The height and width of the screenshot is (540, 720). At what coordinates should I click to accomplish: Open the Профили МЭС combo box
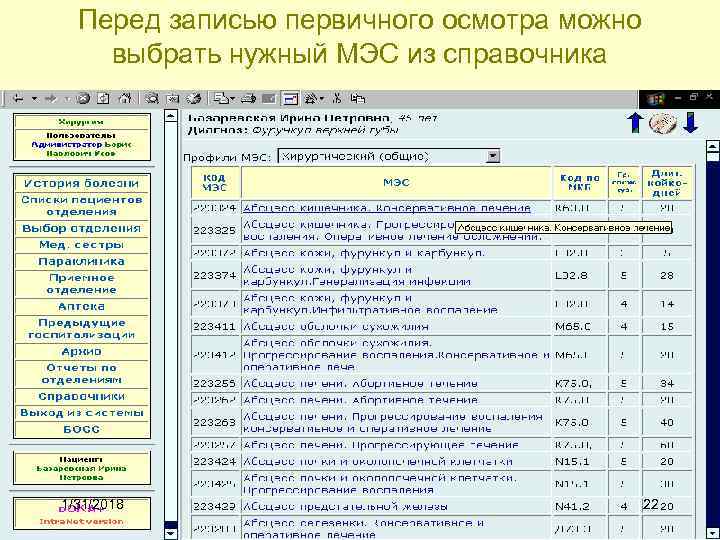[389, 156]
